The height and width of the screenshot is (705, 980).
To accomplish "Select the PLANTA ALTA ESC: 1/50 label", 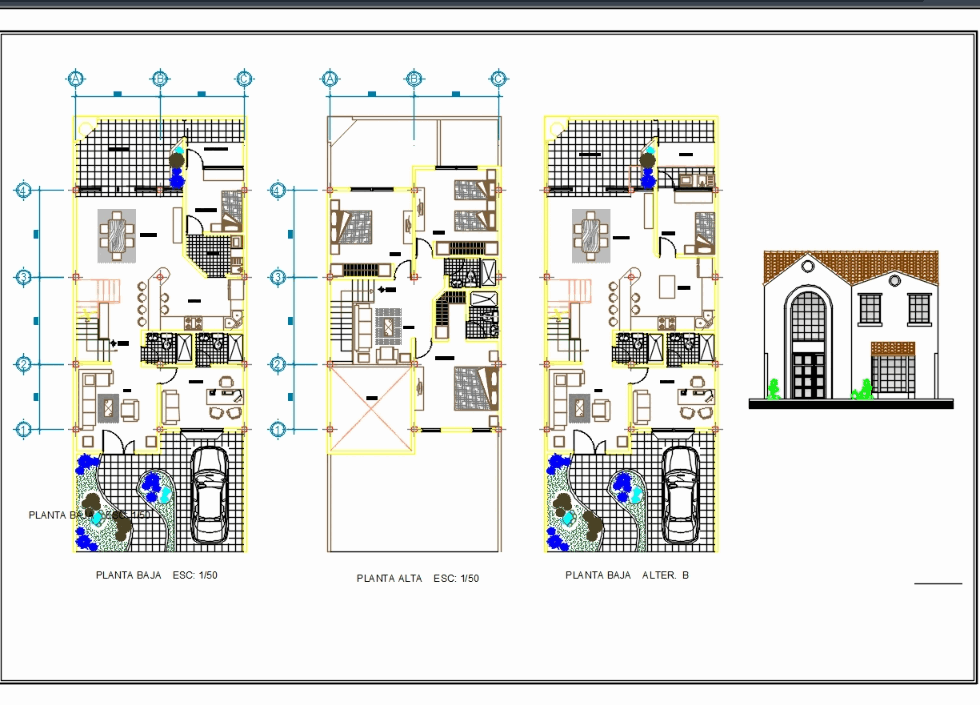I will pyautogui.click(x=415, y=577).
